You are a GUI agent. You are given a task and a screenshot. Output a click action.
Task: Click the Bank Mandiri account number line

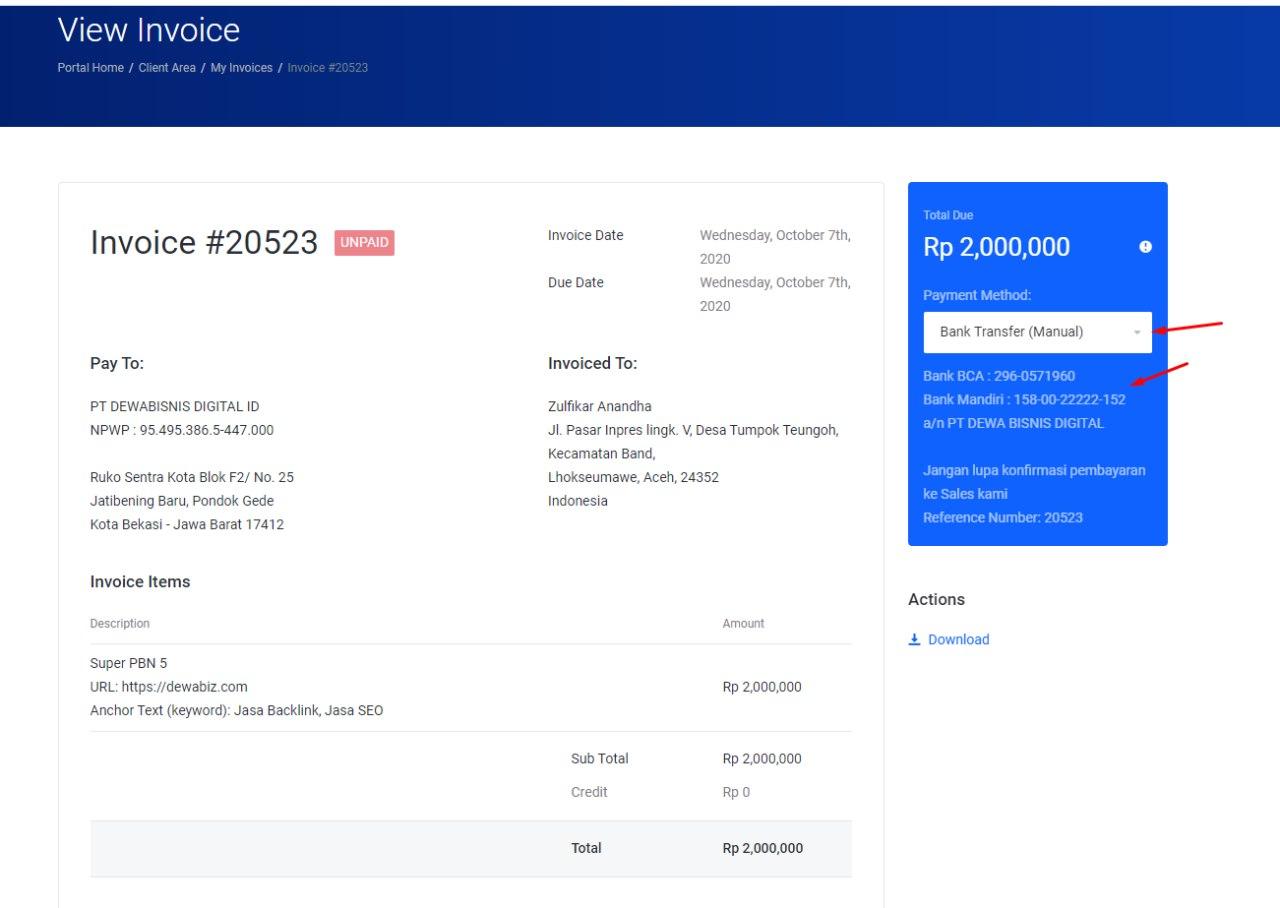click(1024, 400)
